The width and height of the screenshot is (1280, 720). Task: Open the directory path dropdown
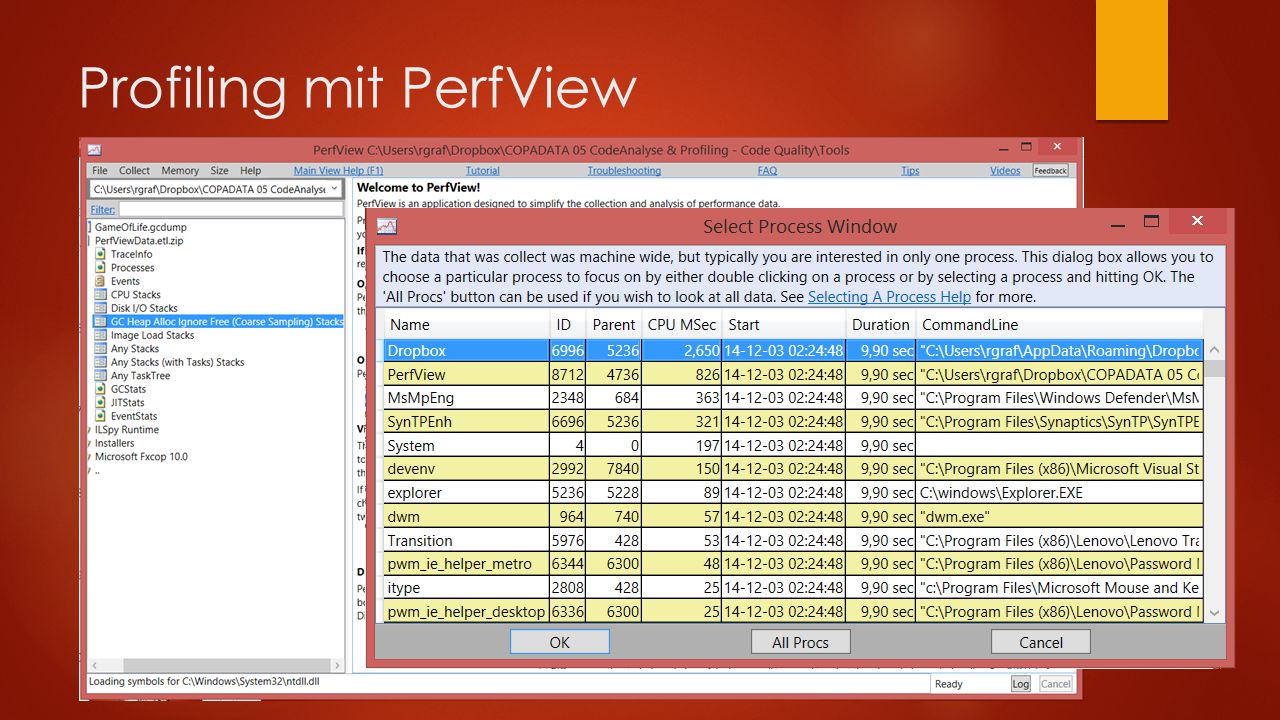(335, 189)
